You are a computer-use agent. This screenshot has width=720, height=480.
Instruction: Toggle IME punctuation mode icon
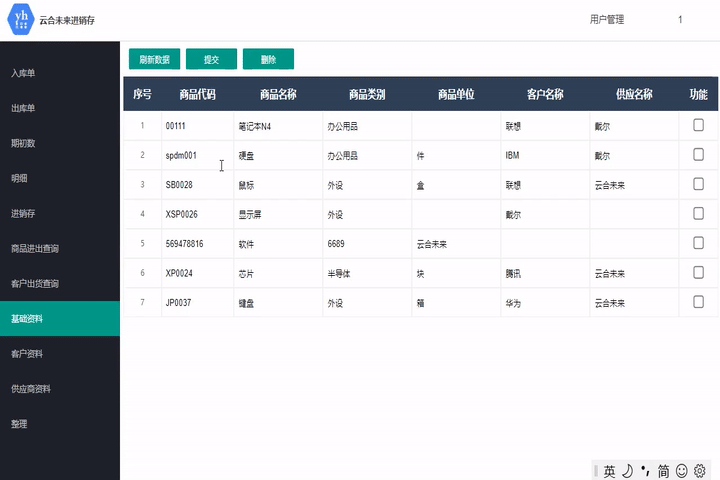[x=645, y=471]
